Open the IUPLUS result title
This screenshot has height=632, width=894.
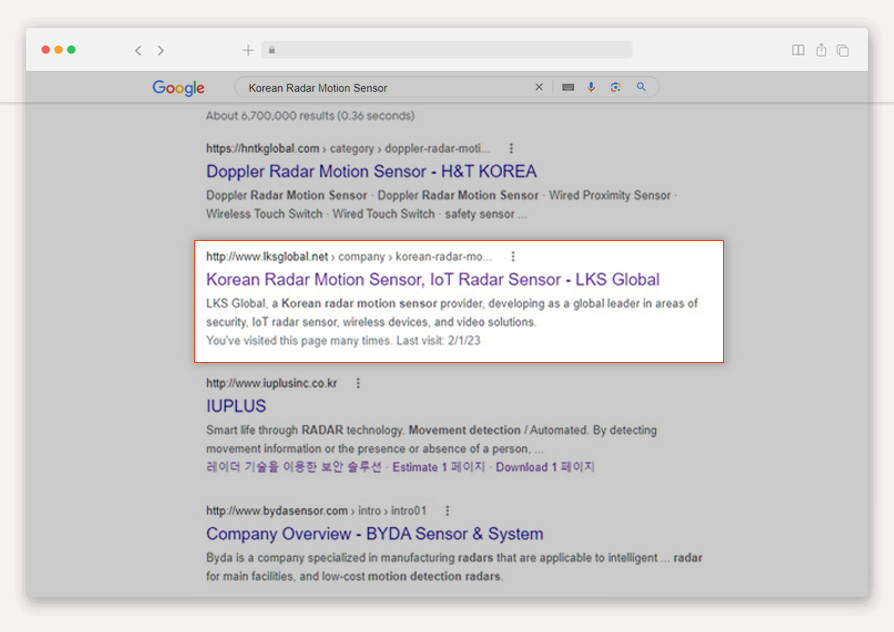pos(236,406)
